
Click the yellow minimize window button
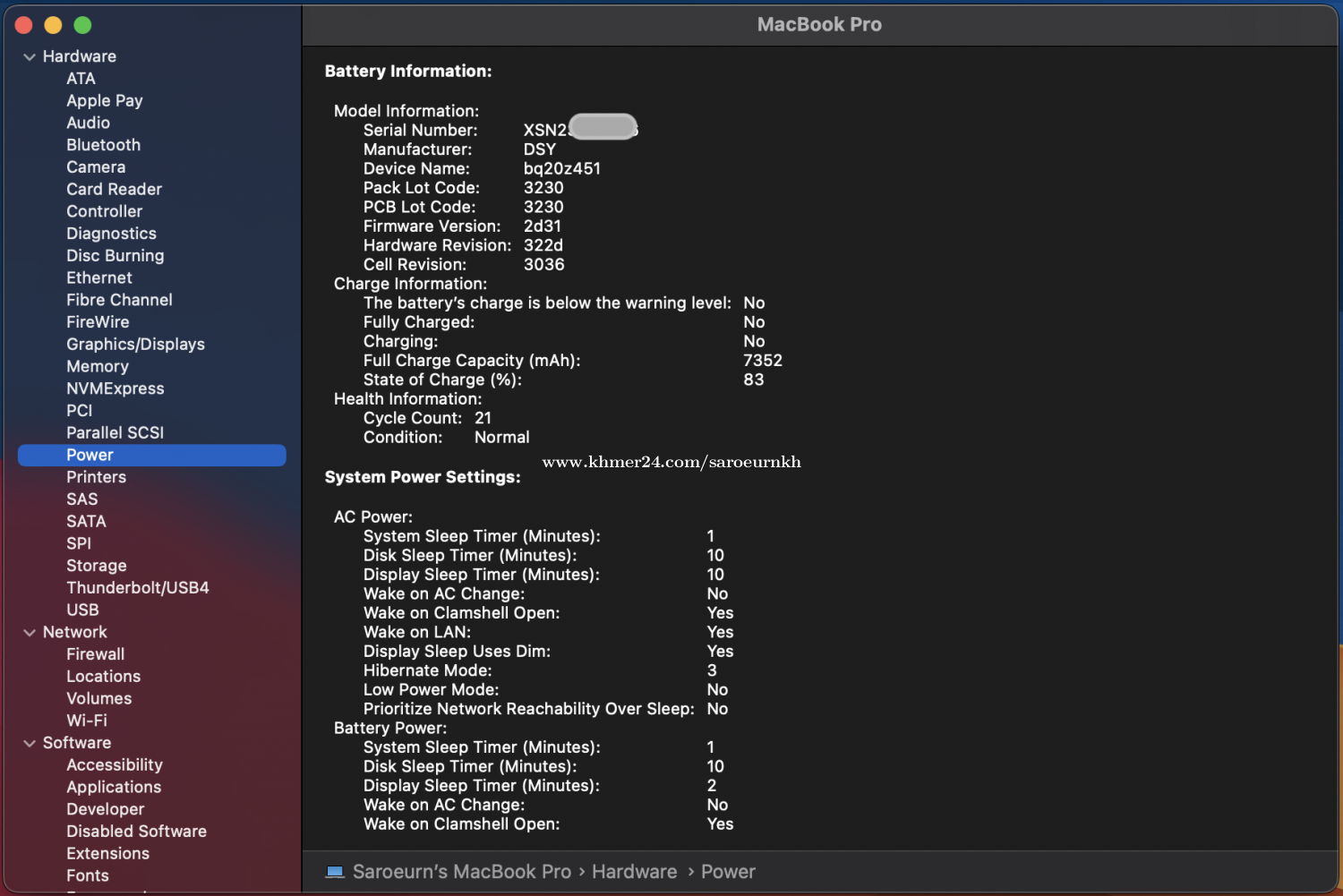pyautogui.click(x=53, y=25)
